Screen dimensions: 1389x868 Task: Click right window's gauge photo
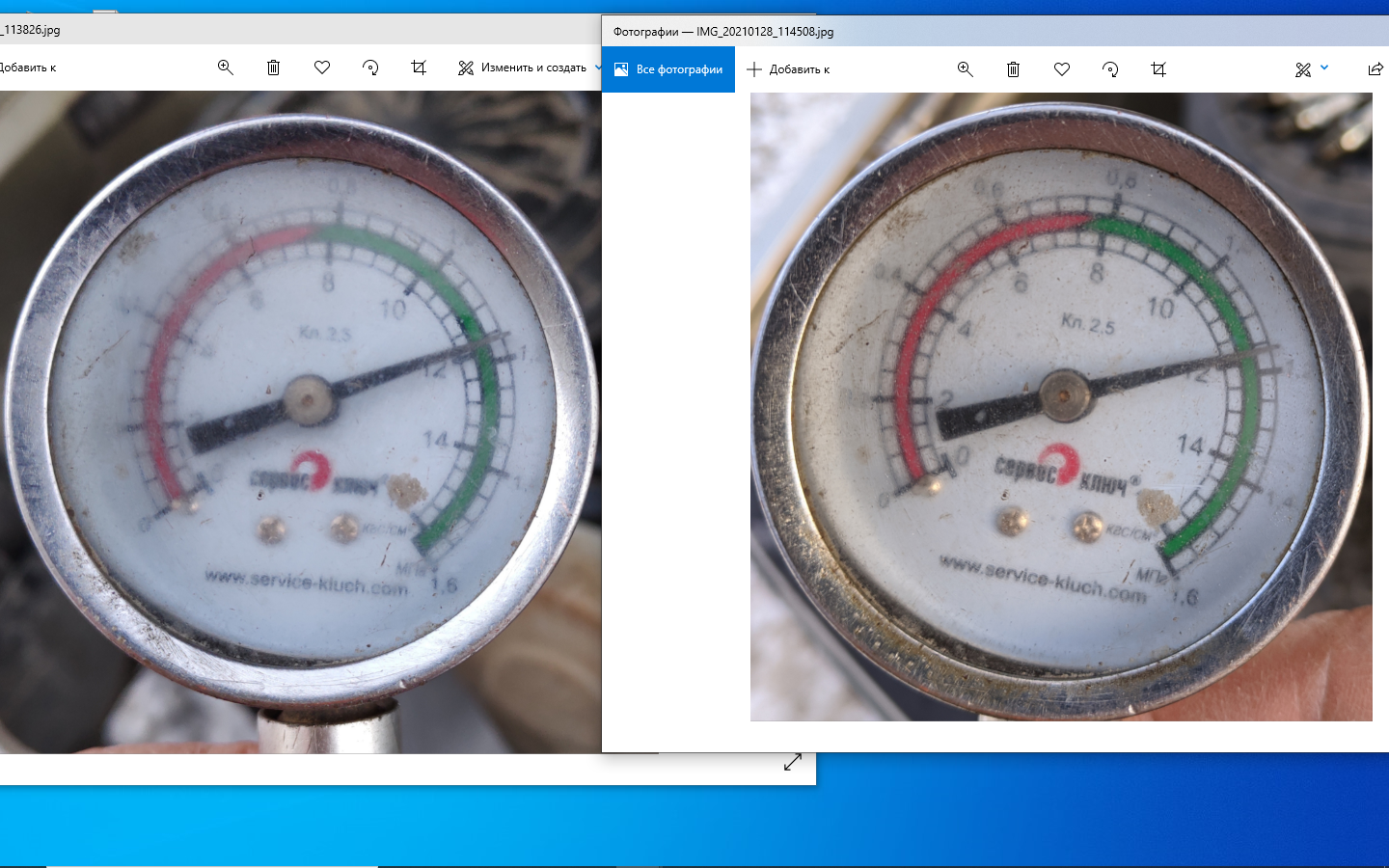(1061, 407)
